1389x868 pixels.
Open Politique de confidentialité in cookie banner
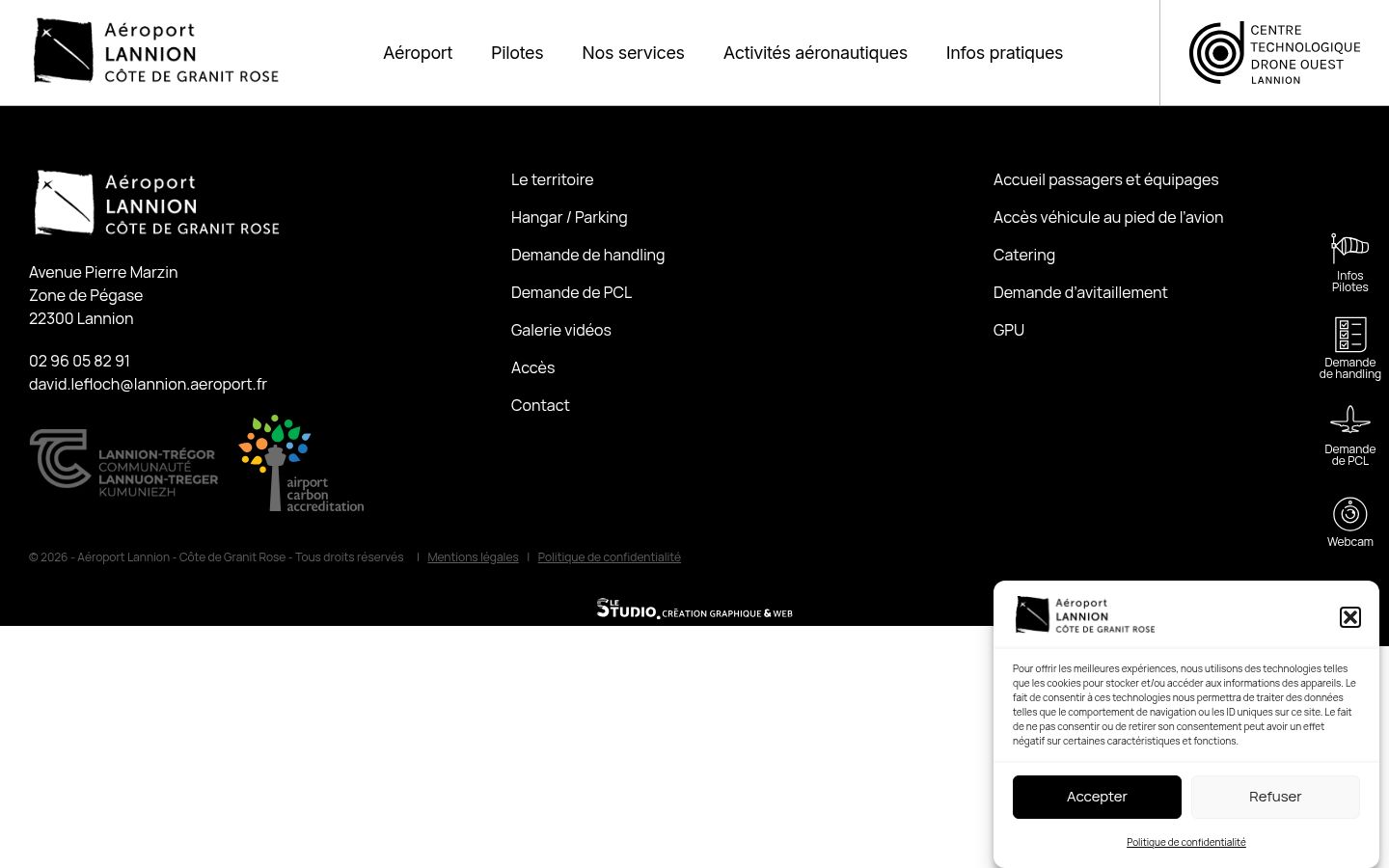[1186, 842]
